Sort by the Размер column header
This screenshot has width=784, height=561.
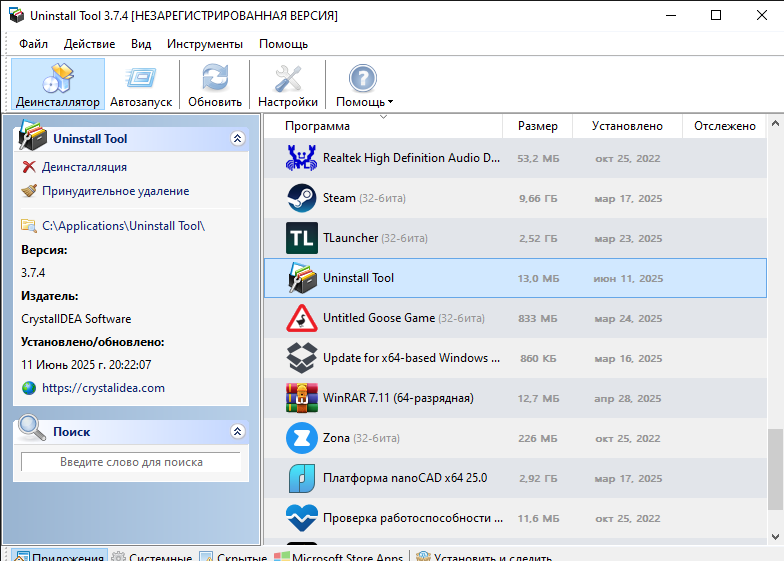(x=538, y=126)
